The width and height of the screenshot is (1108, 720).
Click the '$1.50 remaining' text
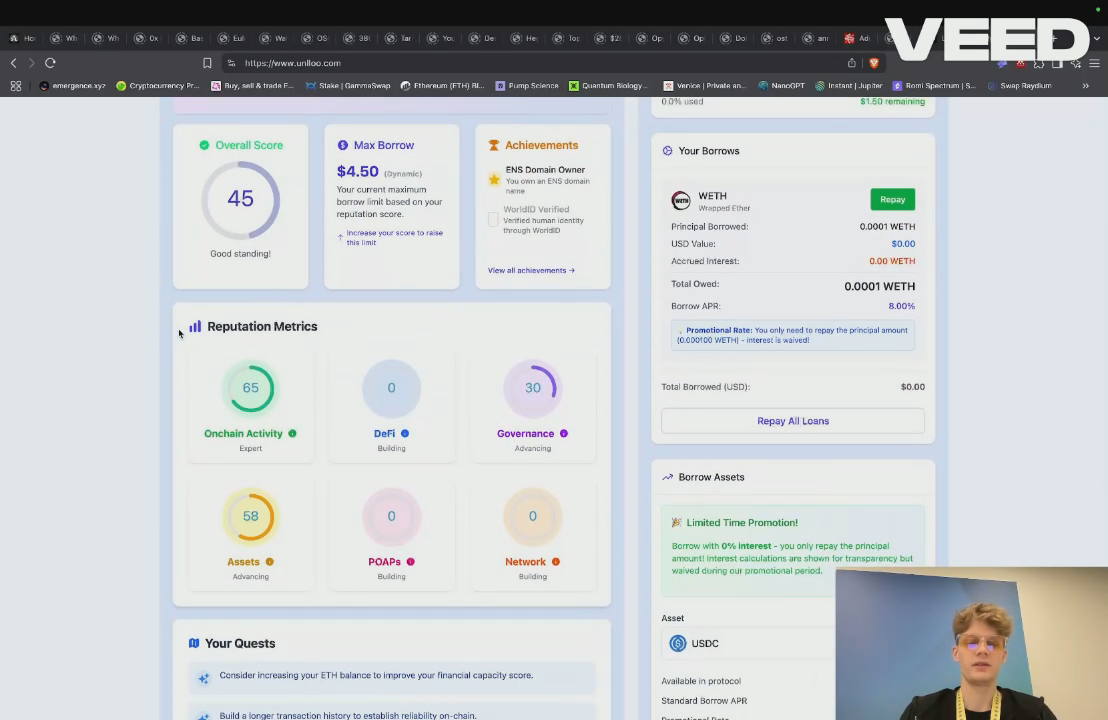[x=892, y=102]
